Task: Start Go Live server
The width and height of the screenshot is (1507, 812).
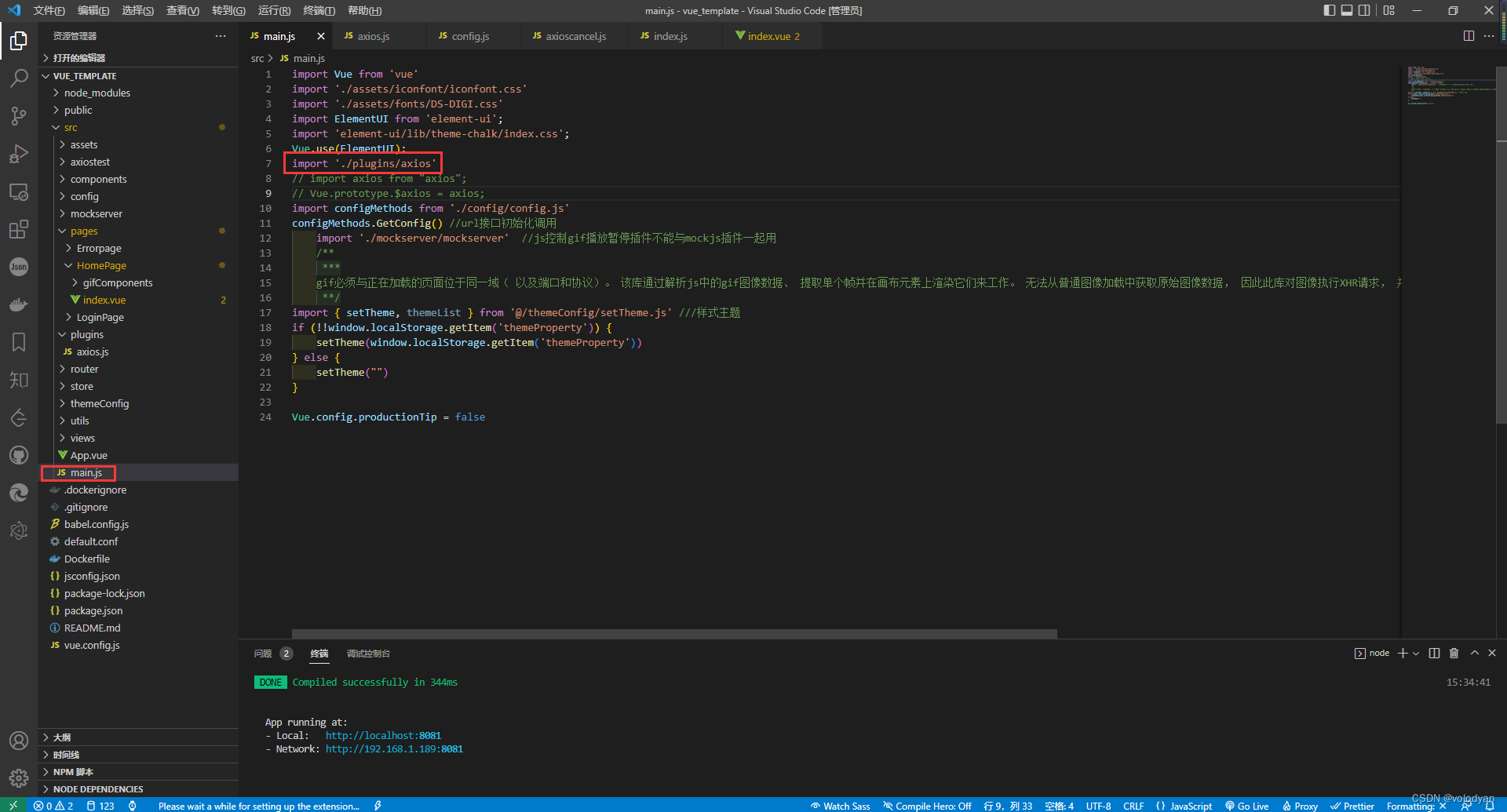Action: pos(1246,806)
